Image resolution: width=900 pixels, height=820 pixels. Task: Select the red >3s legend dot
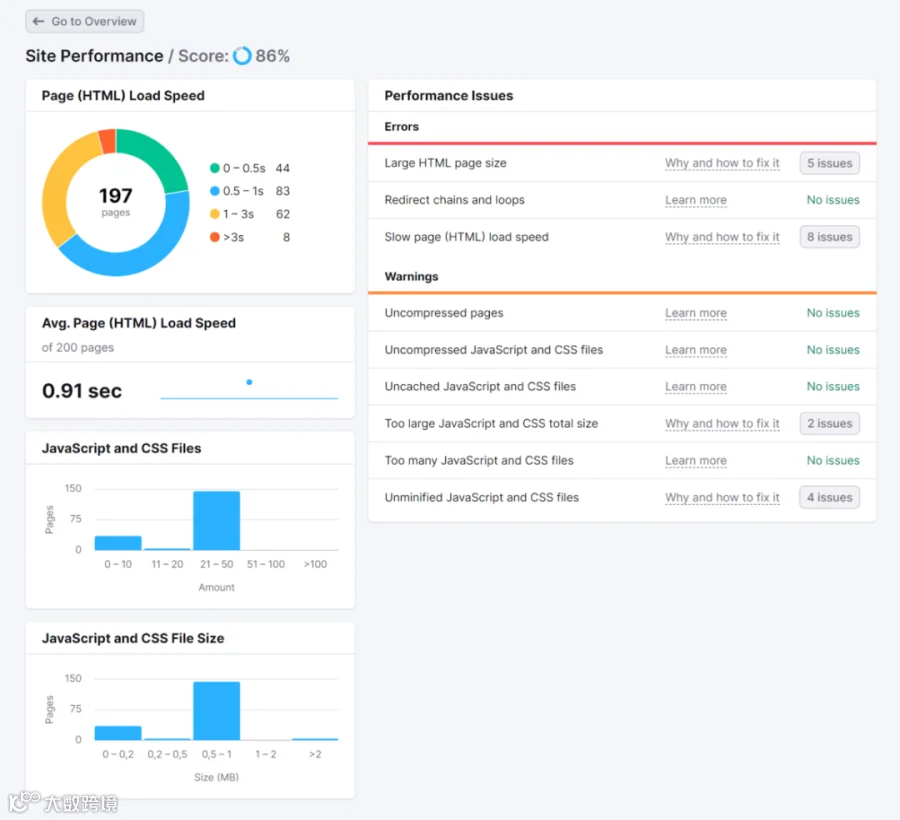click(x=215, y=237)
